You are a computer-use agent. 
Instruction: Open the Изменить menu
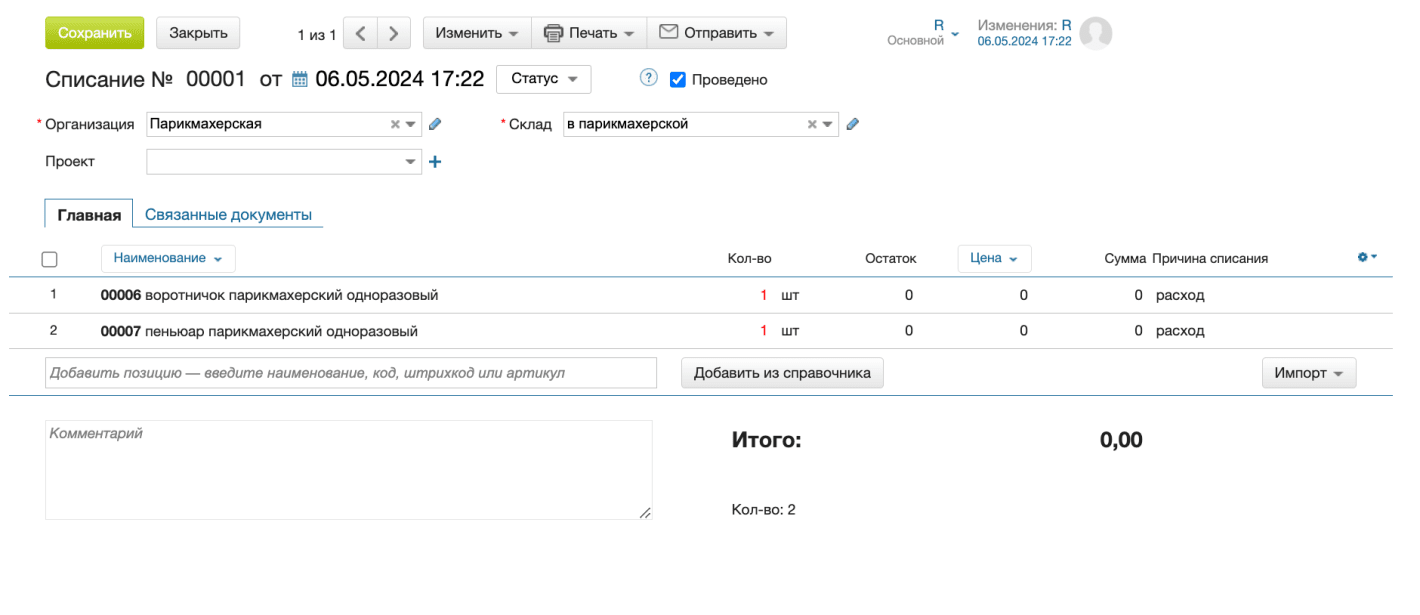(477, 32)
